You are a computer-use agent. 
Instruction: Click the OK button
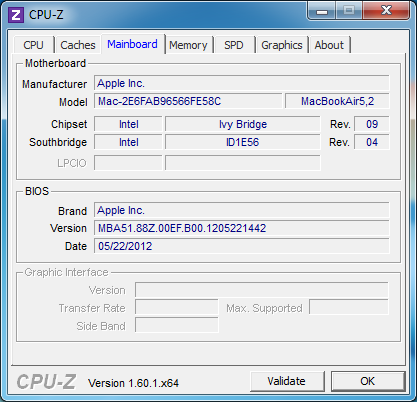pyautogui.click(x=367, y=381)
